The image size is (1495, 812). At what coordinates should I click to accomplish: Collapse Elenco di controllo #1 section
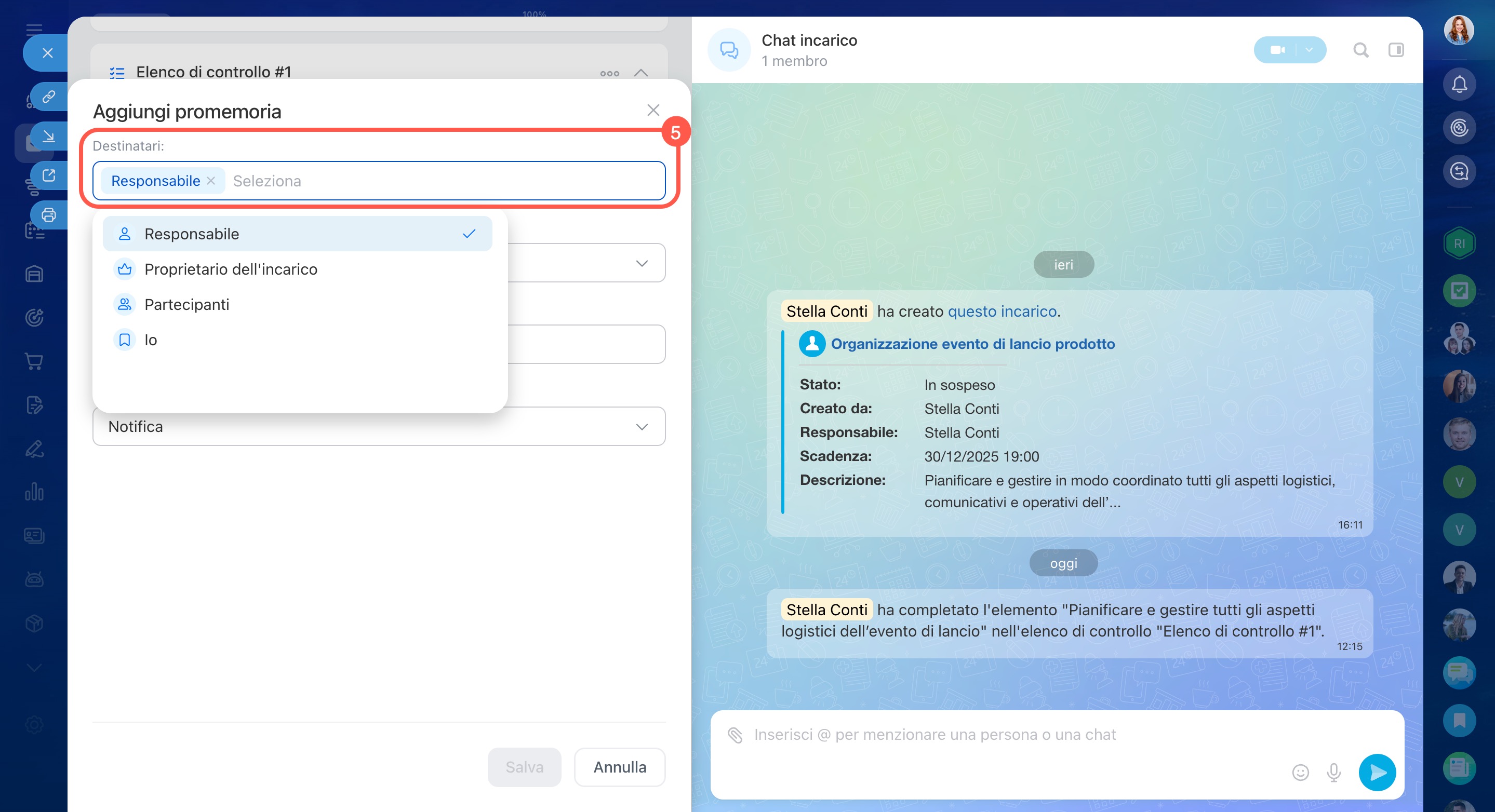click(640, 73)
